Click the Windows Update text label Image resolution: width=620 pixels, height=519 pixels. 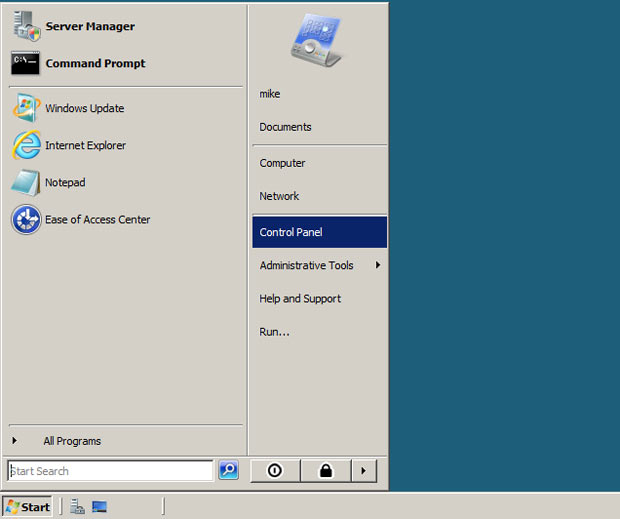click(x=85, y=108)
